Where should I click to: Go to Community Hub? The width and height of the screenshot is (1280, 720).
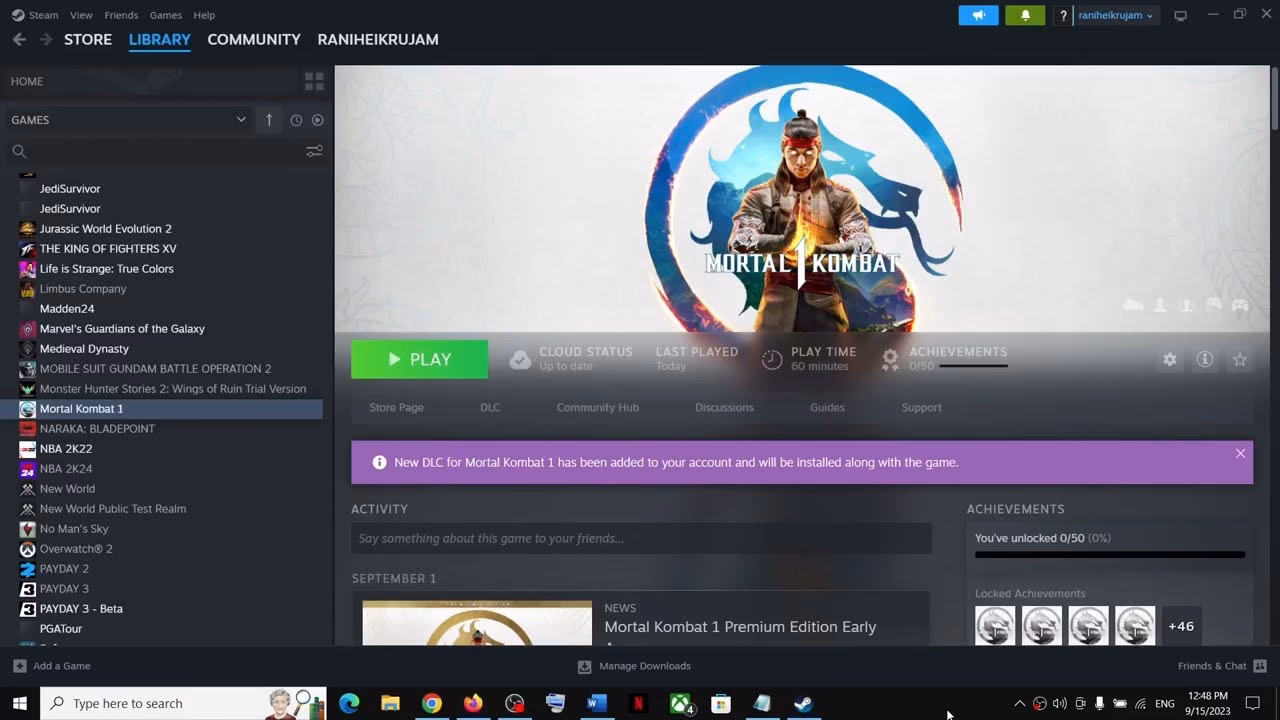click(x=598, y=407)
